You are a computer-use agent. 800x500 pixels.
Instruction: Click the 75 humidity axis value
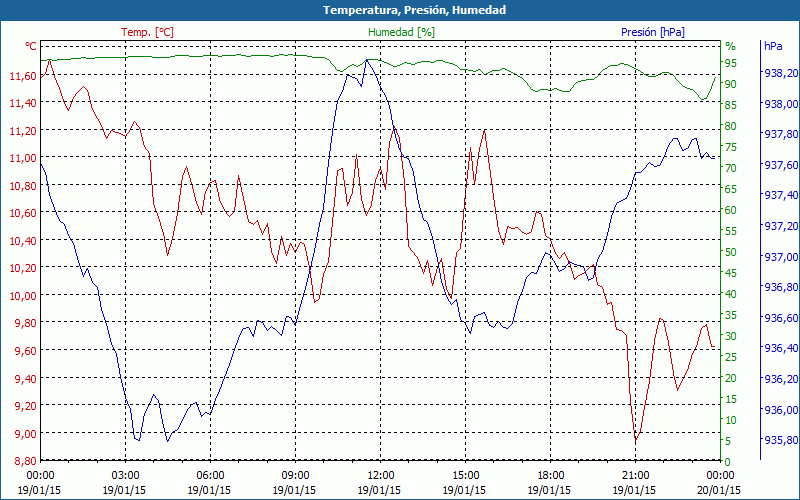tap(731, 147)
